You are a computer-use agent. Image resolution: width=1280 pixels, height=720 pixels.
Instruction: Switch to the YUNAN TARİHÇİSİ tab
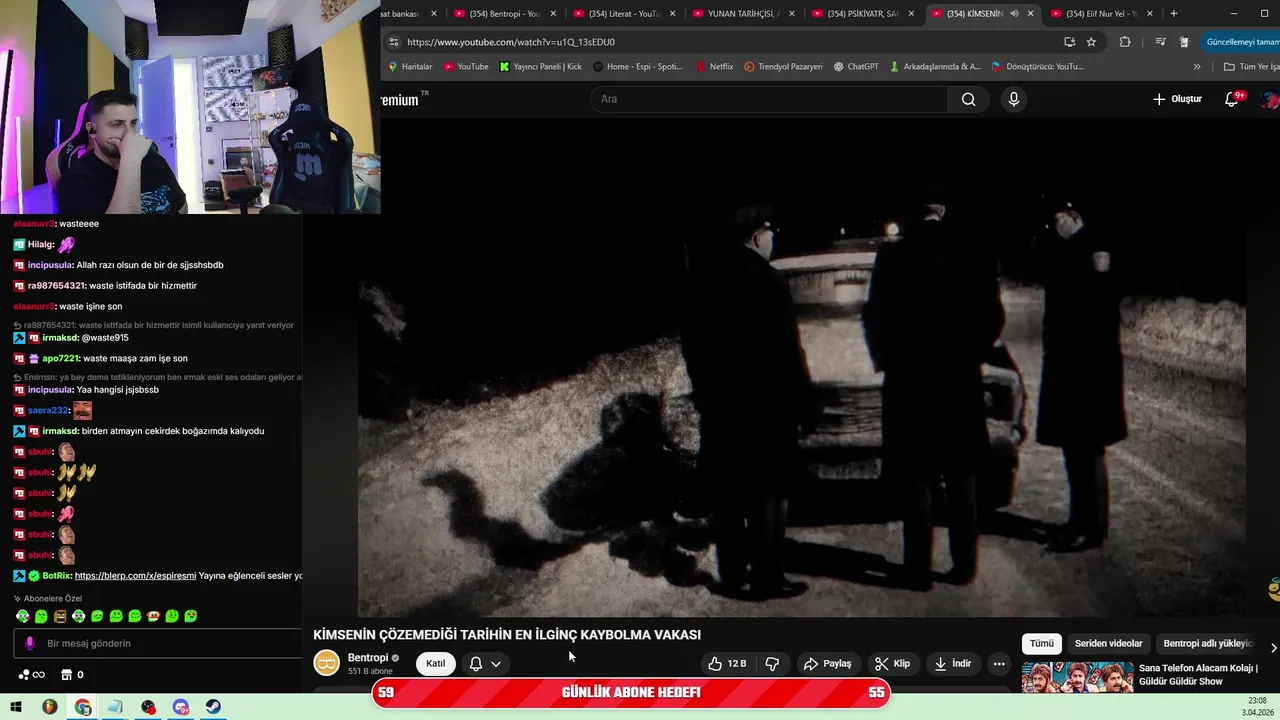743,14
